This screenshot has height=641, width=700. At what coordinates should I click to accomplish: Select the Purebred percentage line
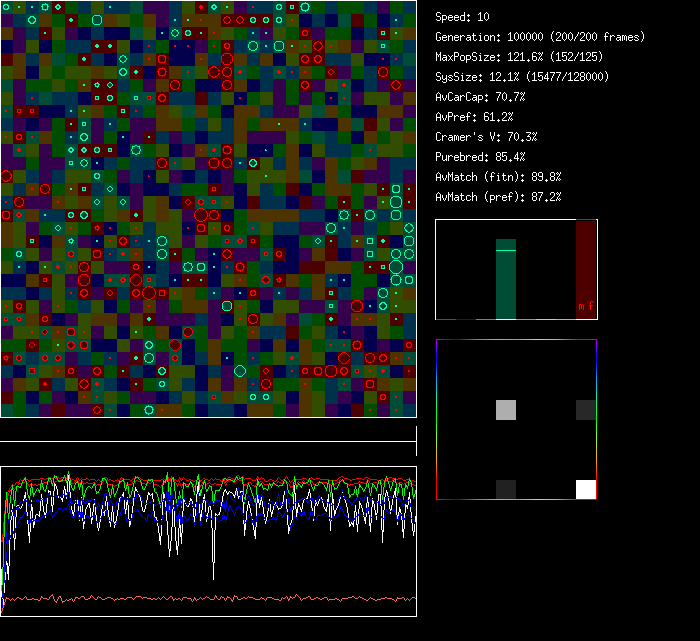click(479, 157)
